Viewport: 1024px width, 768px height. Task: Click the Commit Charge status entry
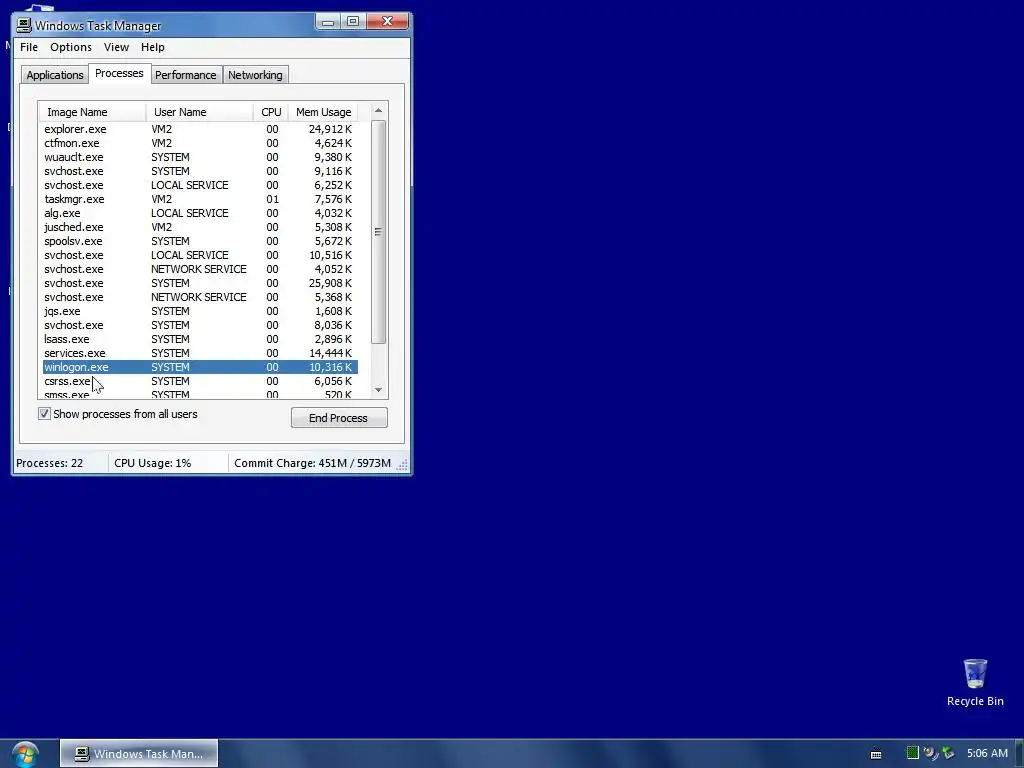(x=312, y=463)
